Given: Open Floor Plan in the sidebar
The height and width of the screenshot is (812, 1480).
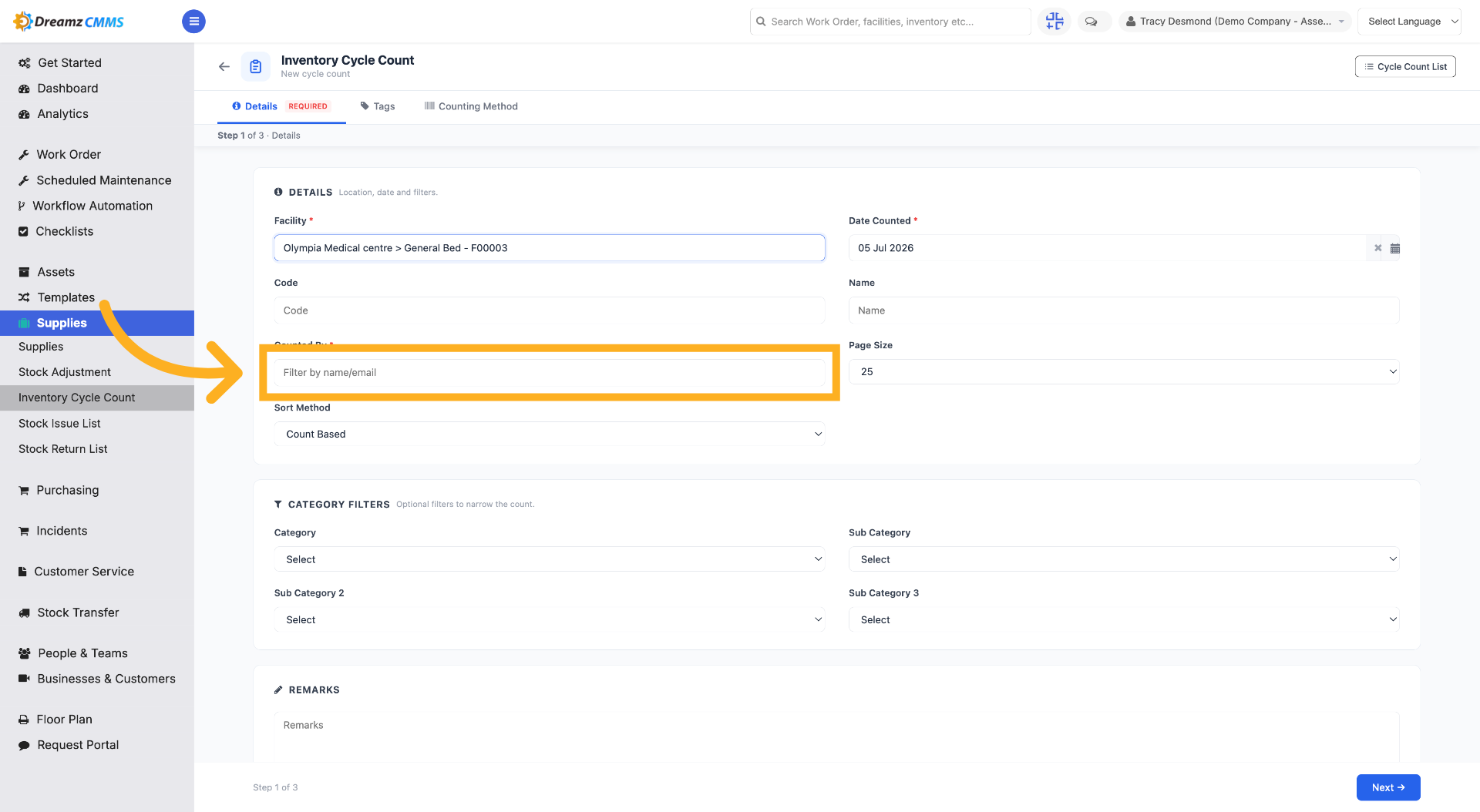Looking at the screenshot, I should (64, 719).
